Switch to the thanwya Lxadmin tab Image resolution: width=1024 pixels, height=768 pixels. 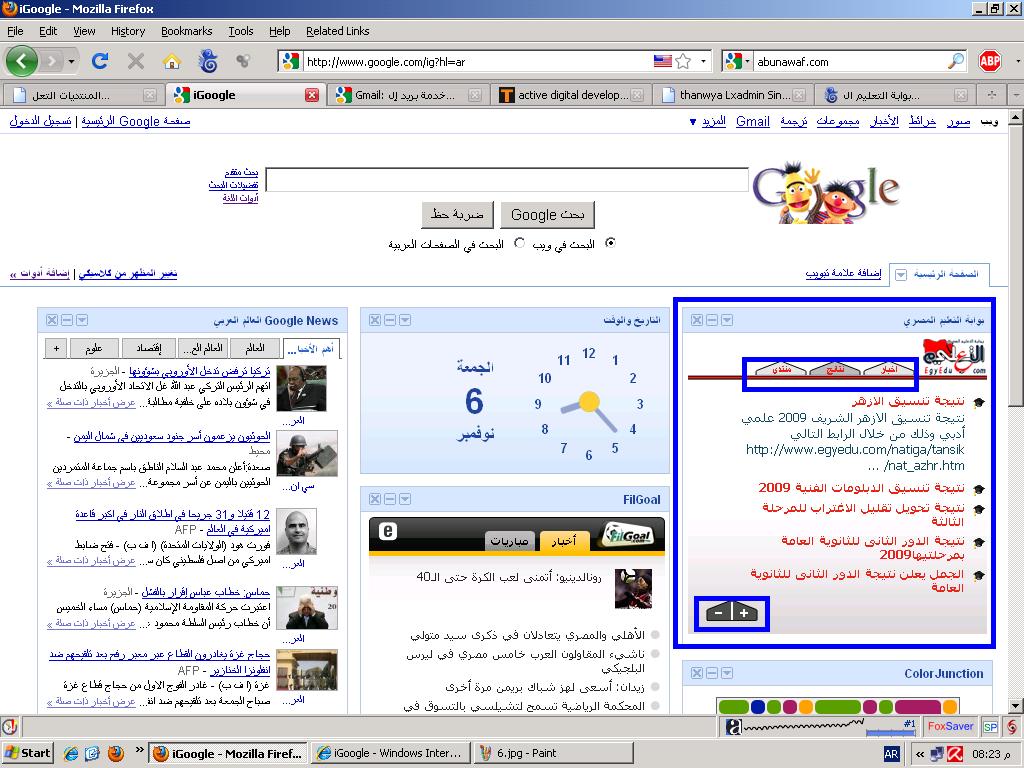733,95
